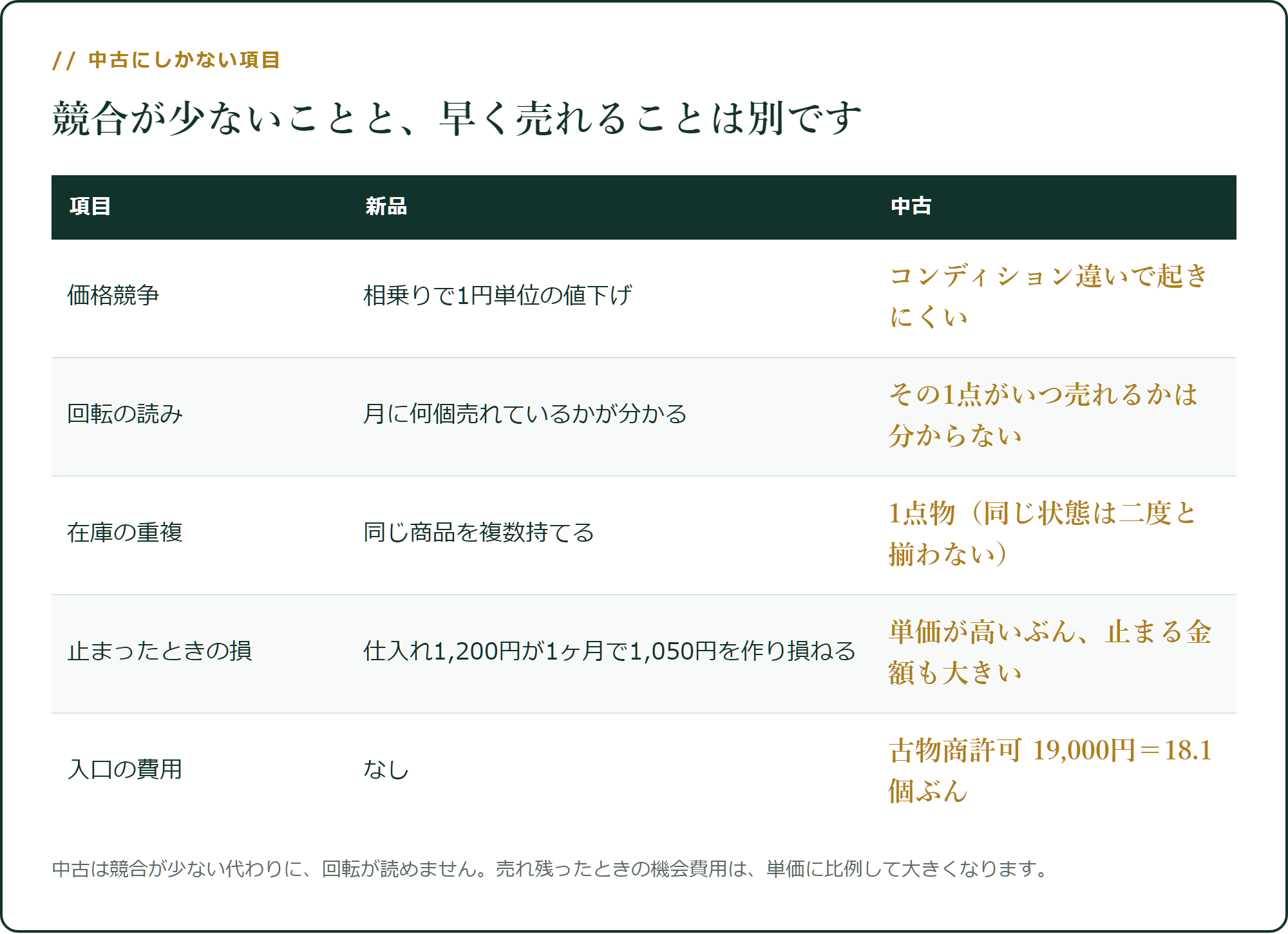1288x934 pixels.
Task: Click the cell なし in 入口の費用 row
Action: pyautogui.click(x=386, y=770)
